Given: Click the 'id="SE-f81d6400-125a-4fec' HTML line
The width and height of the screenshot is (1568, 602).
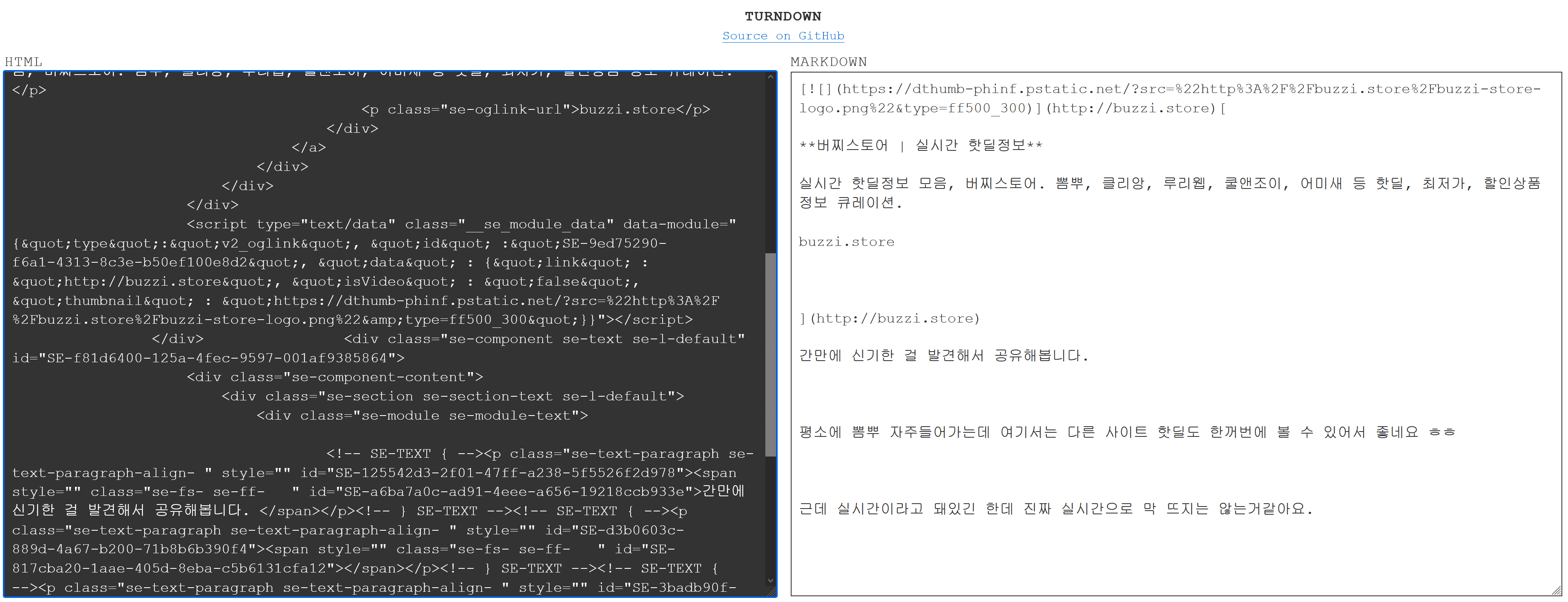Looking at the screenshot, I should 208,358.
